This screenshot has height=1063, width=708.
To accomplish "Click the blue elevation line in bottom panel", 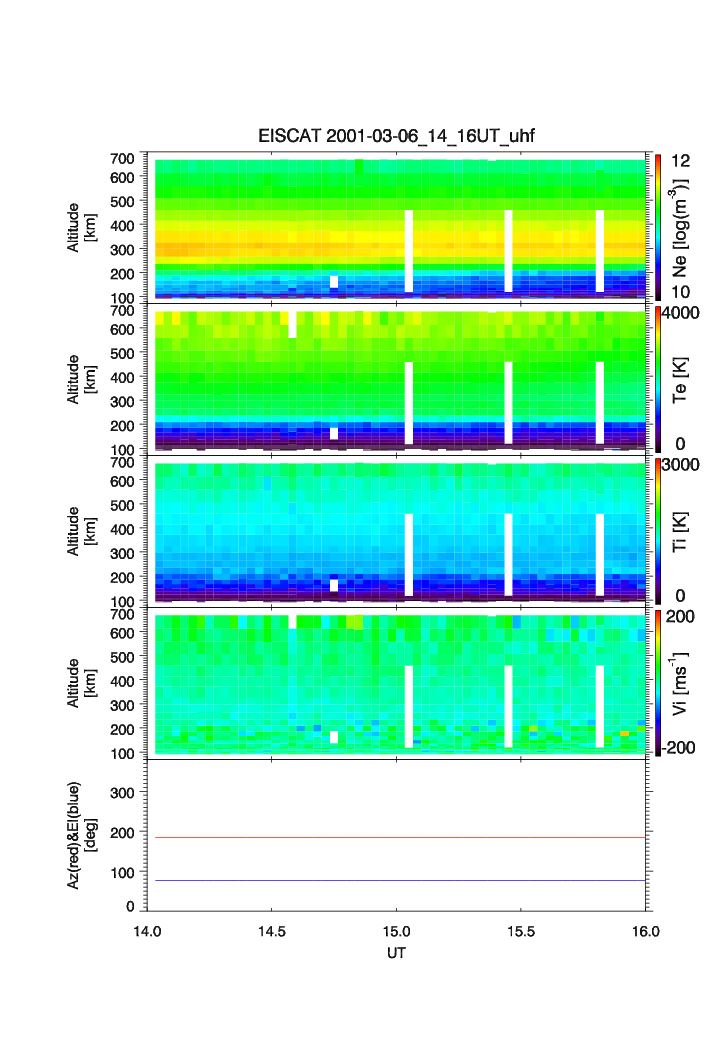I will (x=400, y=881).
